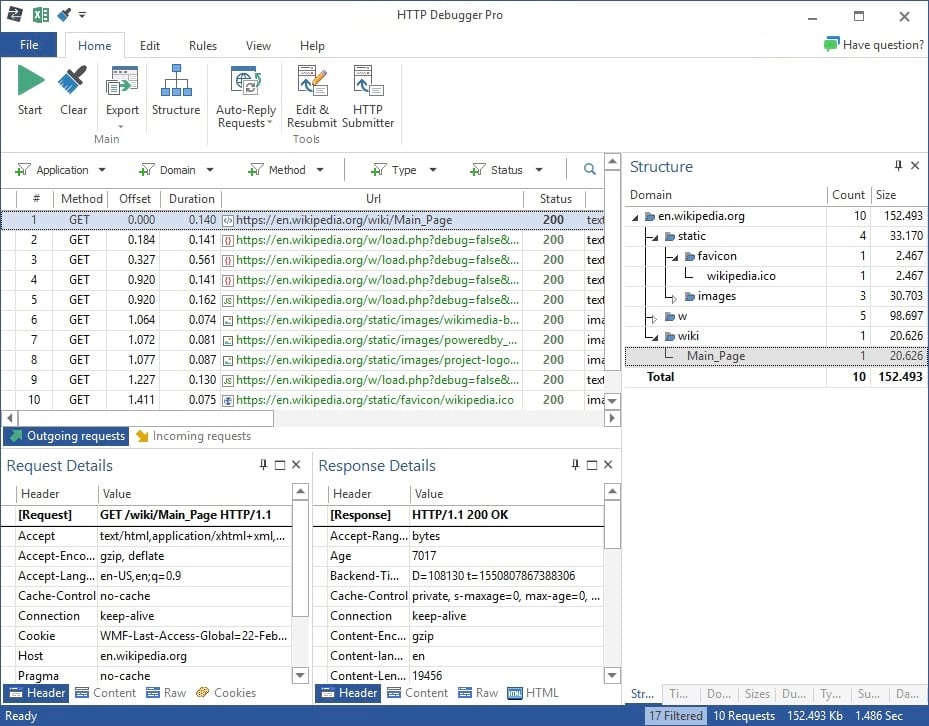This screenshot has height=726, width=929.
Task: Open Auto-Reply Requests
Action: [246, 97]
